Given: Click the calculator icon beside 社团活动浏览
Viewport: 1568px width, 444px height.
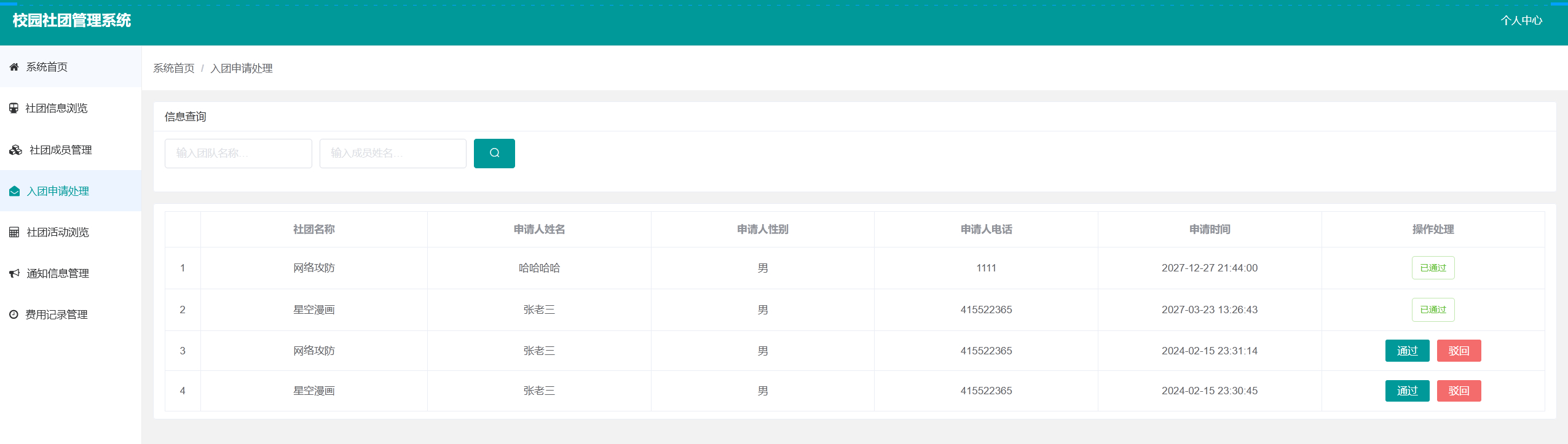Looking at the screenshot, I should point(14,232).
